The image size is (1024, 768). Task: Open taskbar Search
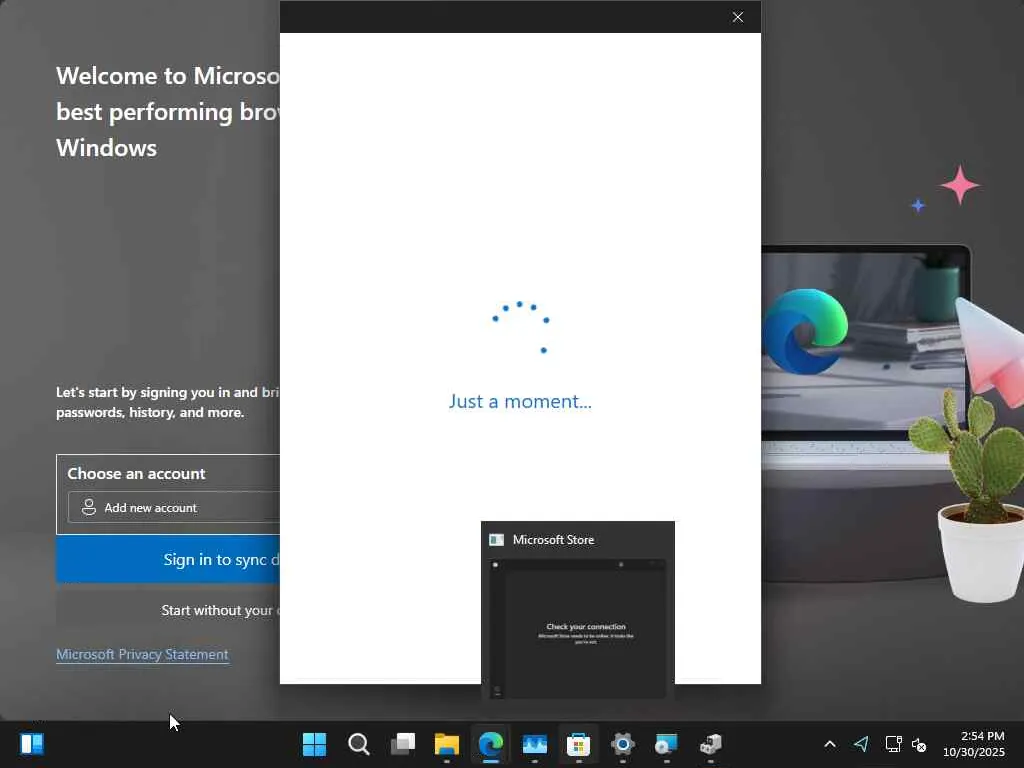coord(359,744)
